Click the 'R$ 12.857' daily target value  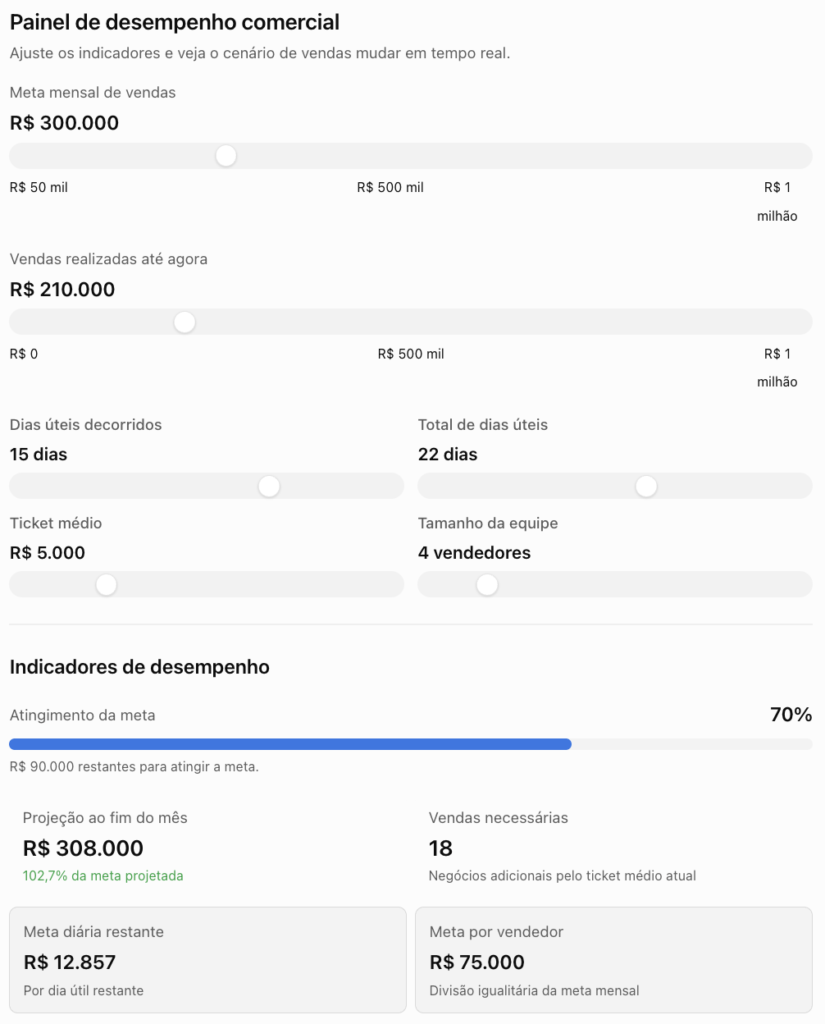click(69, 962)
